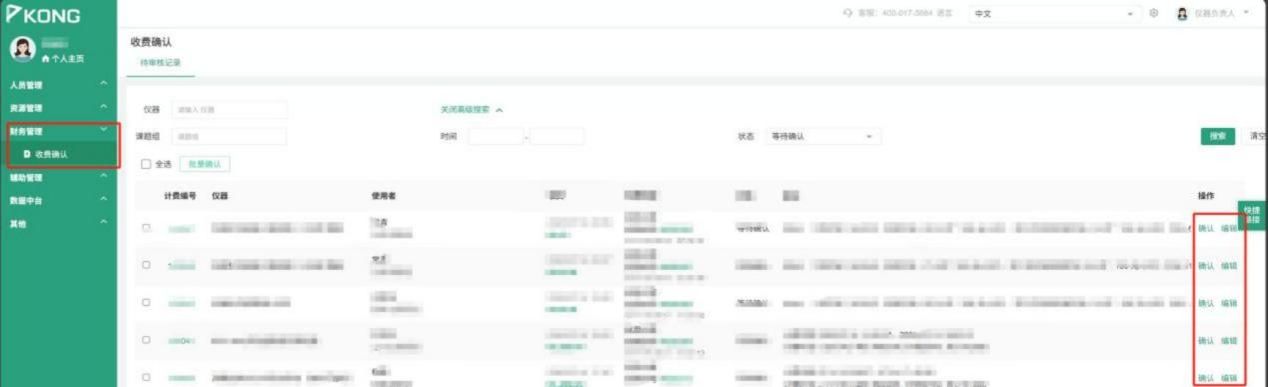1268x387 pixels.
Task: Go to 个人主页 home link
Action: pos(62,59)
